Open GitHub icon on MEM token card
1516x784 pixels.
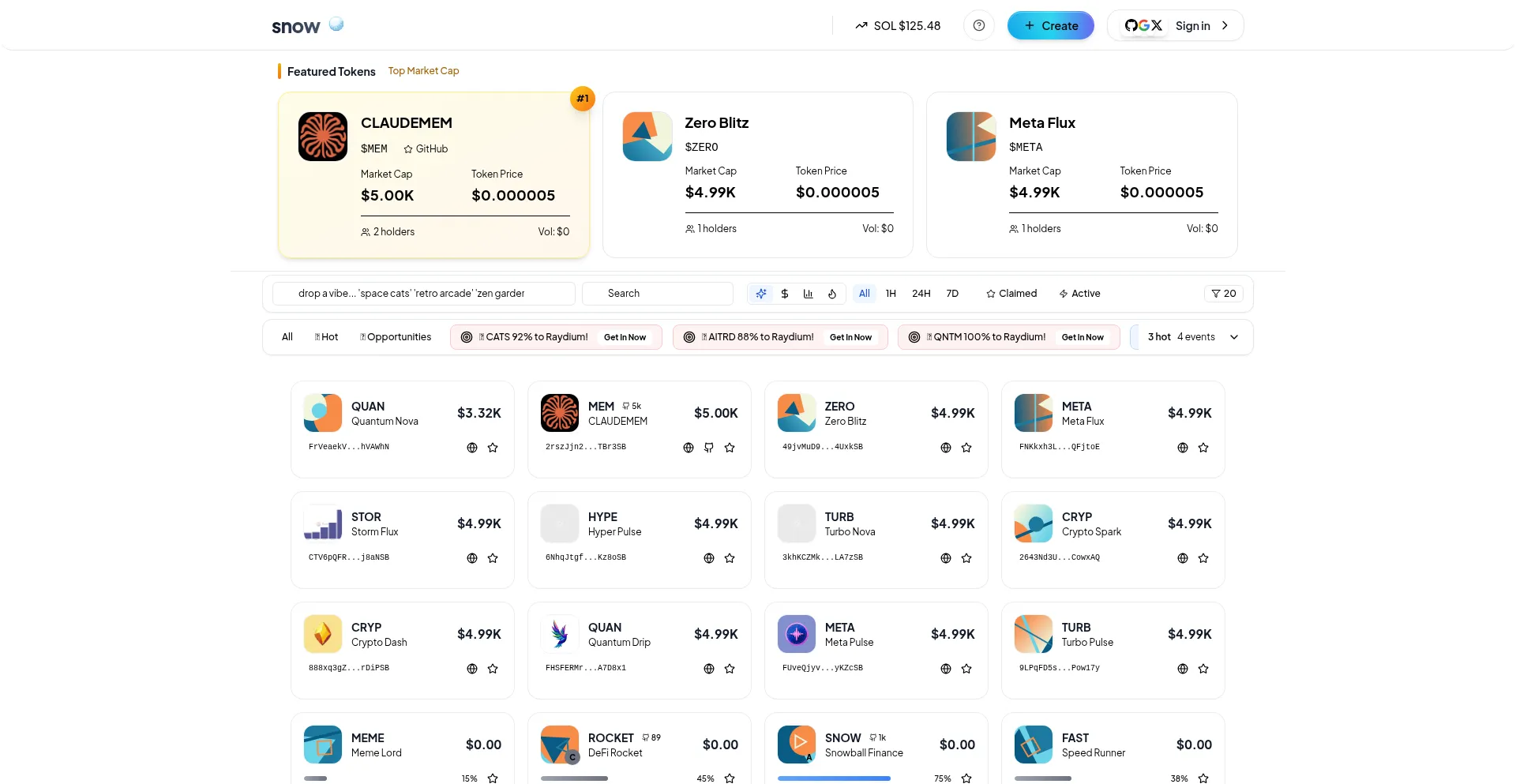pos(709,448)
